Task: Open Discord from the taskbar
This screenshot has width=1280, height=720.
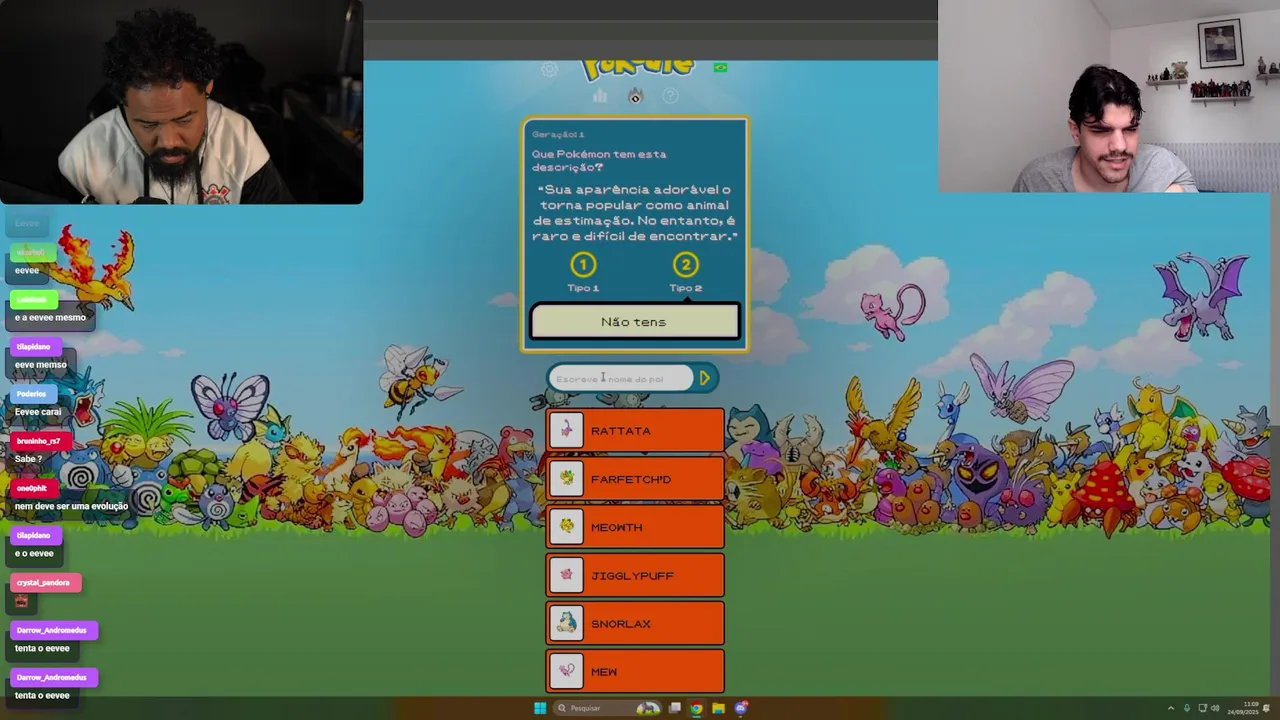Action: click(x=741, y=708)
